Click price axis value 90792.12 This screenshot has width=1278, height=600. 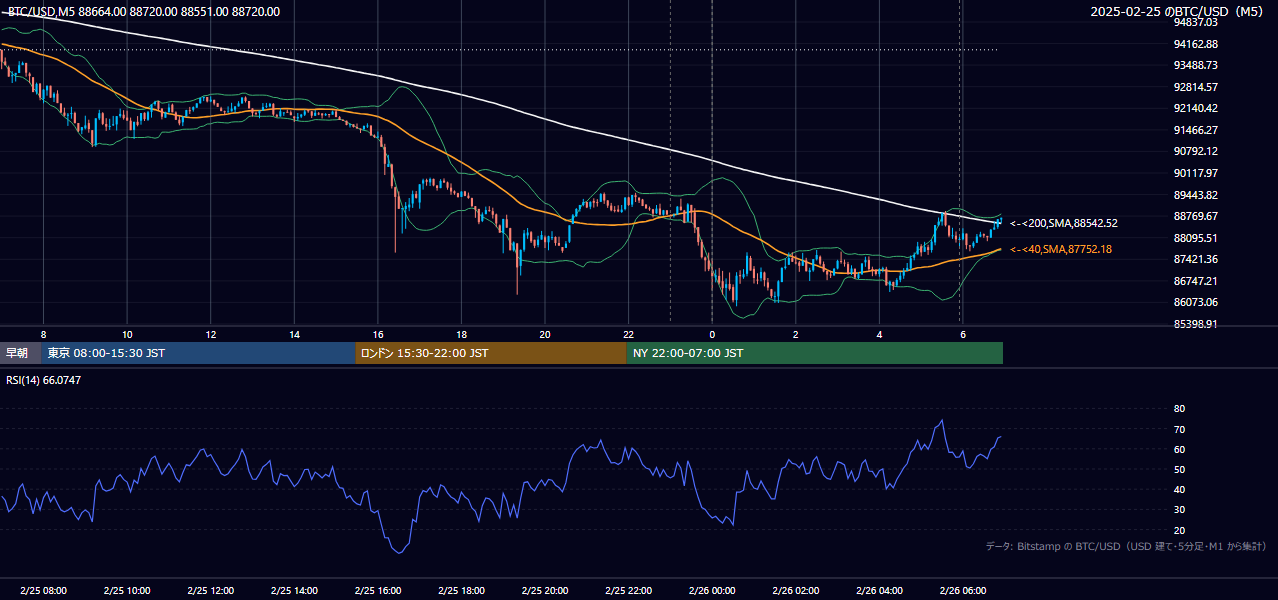click(x=1195, y=151)
